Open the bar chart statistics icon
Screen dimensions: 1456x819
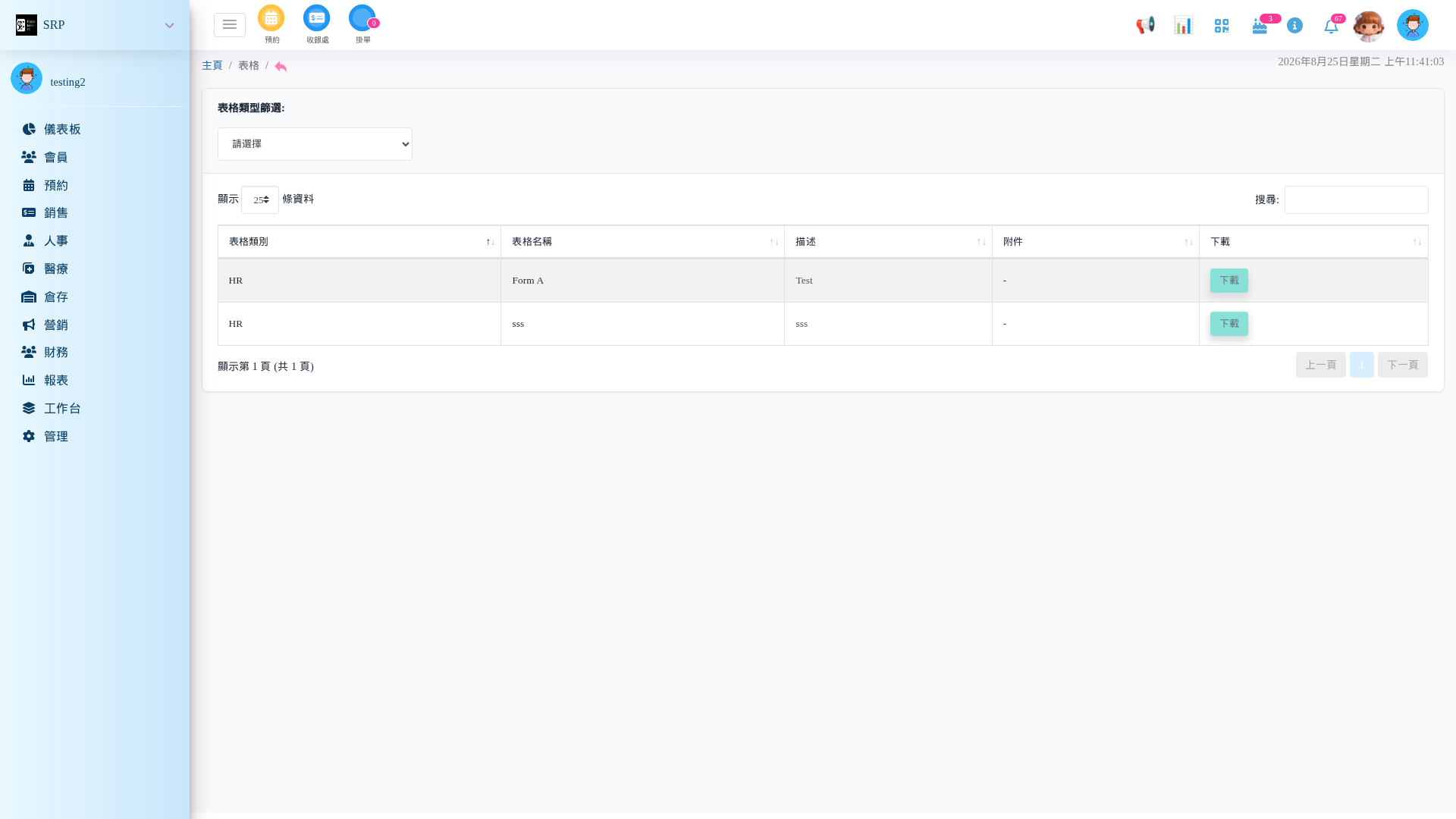pos(1183,25)
